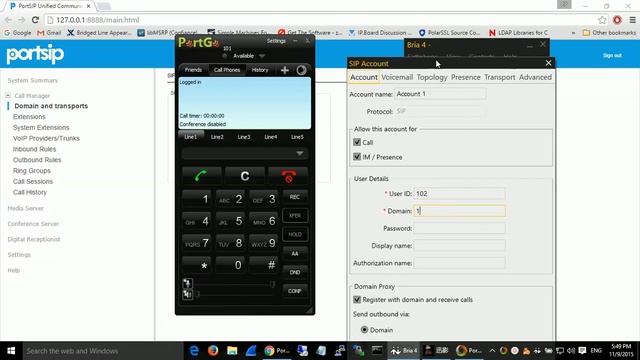Dial digit 1 on the keypad
Viewport: 640px width, 360px height.
click(x=197, y=198)
